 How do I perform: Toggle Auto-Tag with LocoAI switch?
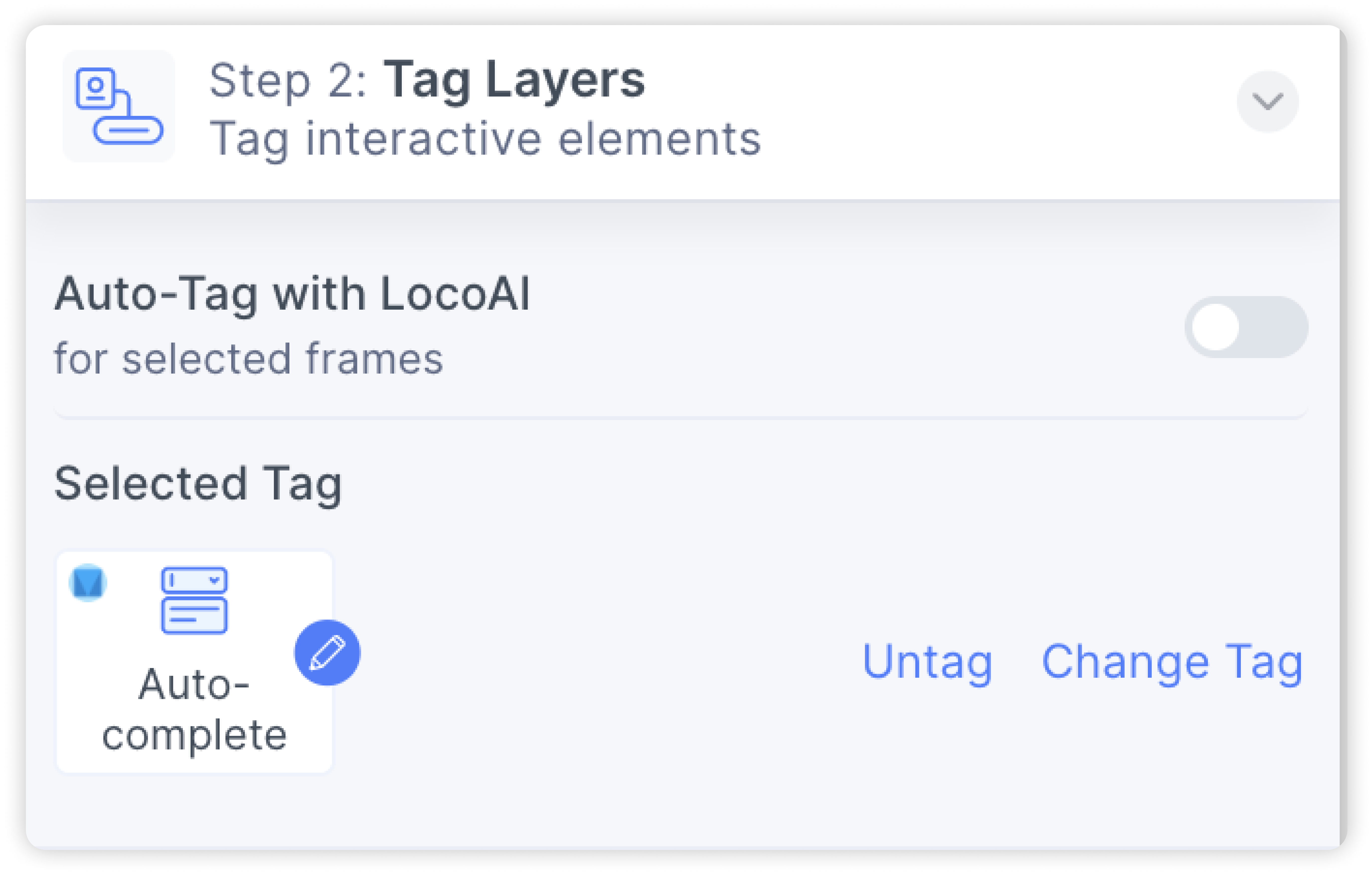pyautogui.click(x=1246, y=327)
